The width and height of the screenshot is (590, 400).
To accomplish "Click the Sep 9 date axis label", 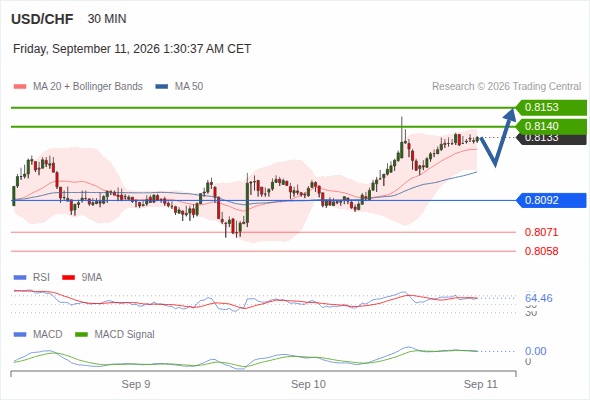I will pyautogui.click(x=136, y=384).
